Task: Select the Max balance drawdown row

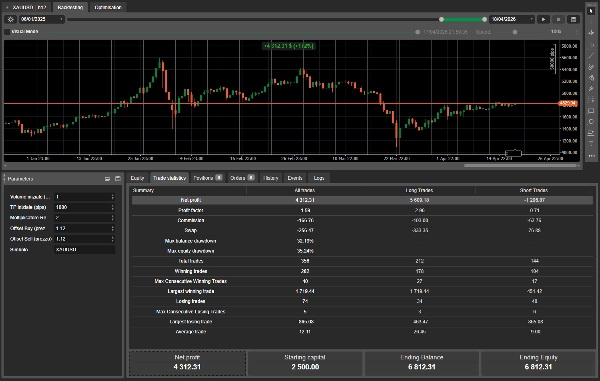Action: point(362,241)
